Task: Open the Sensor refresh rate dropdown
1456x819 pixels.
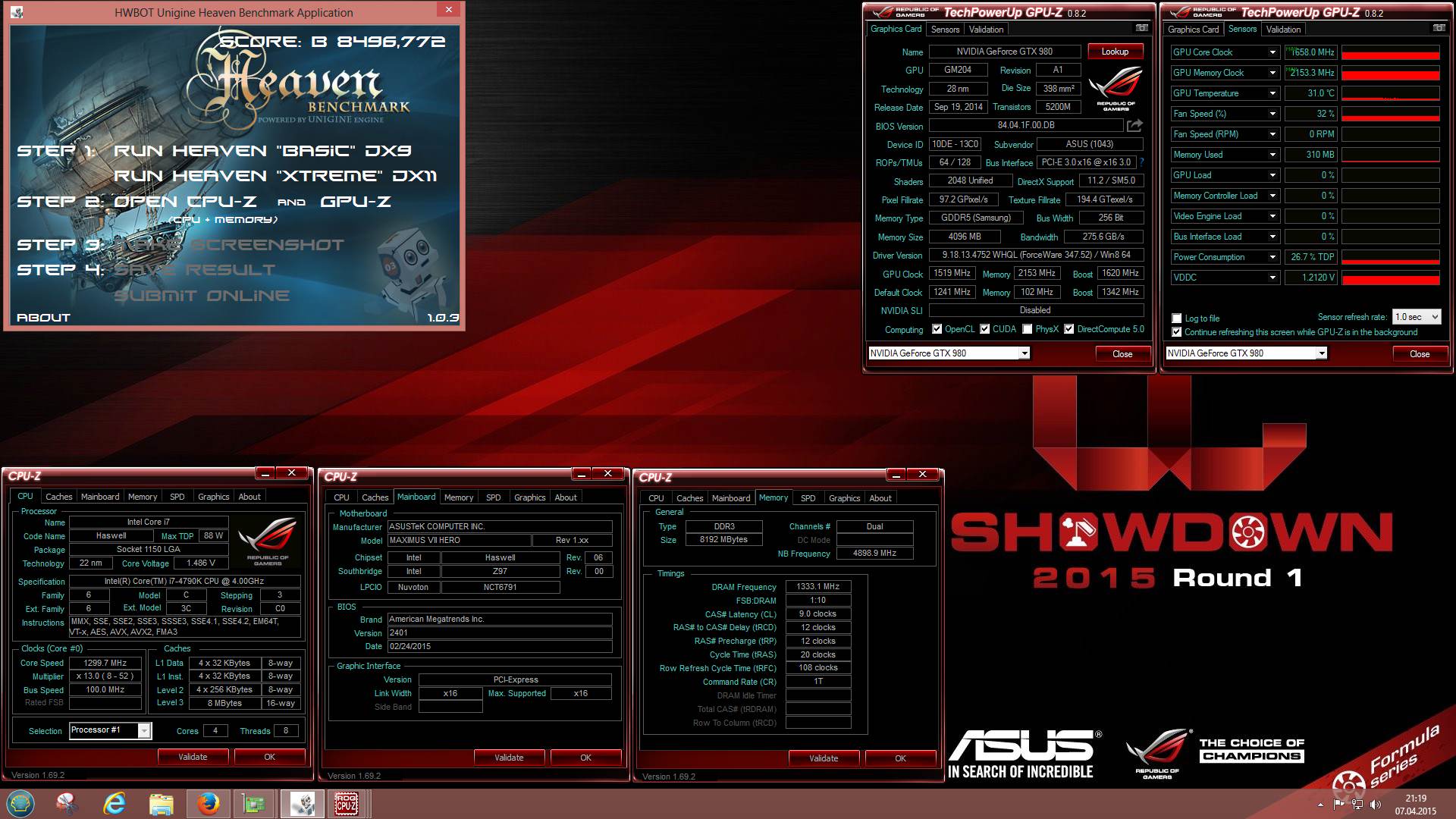Action: 1416,317
